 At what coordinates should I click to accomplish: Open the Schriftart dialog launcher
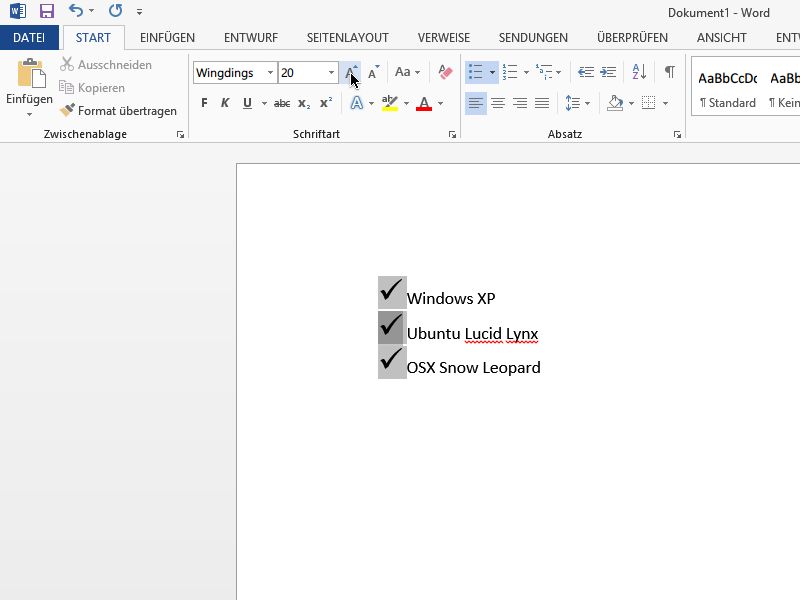pyautogui.click(x=452, y=134)
